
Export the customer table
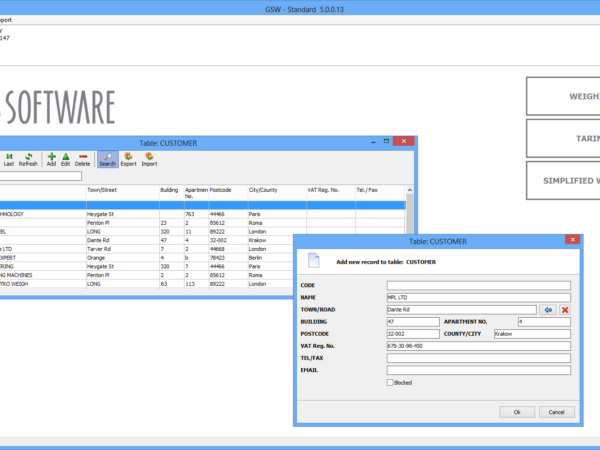(129, 159)
